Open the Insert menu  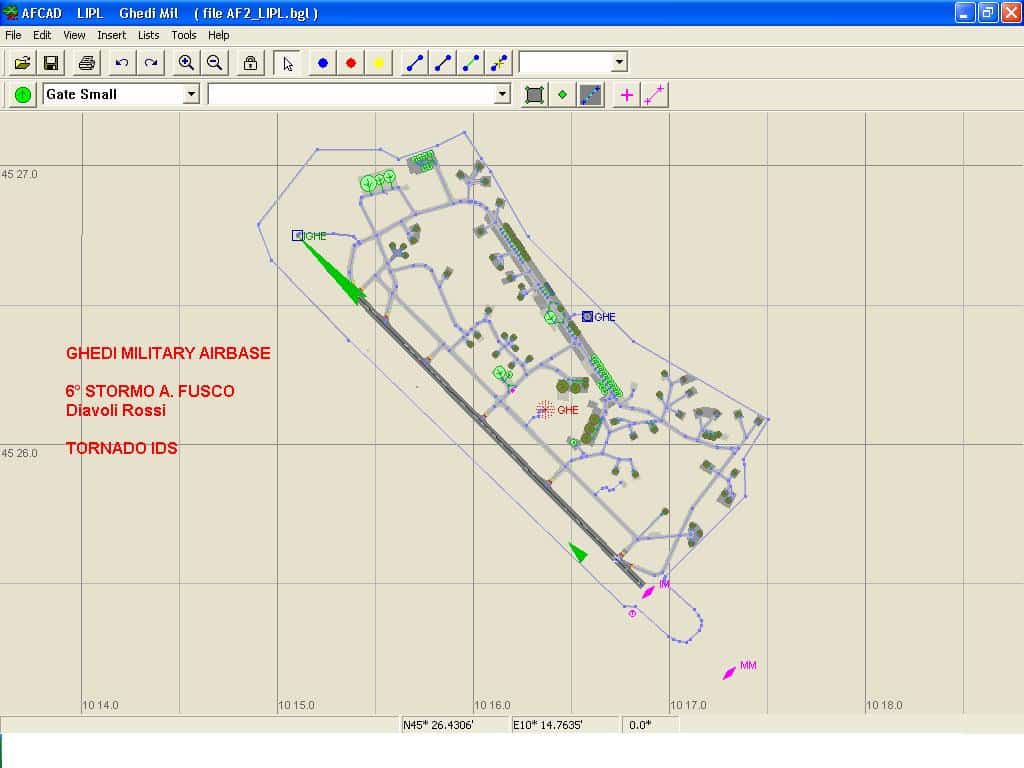tap(111, 35)
